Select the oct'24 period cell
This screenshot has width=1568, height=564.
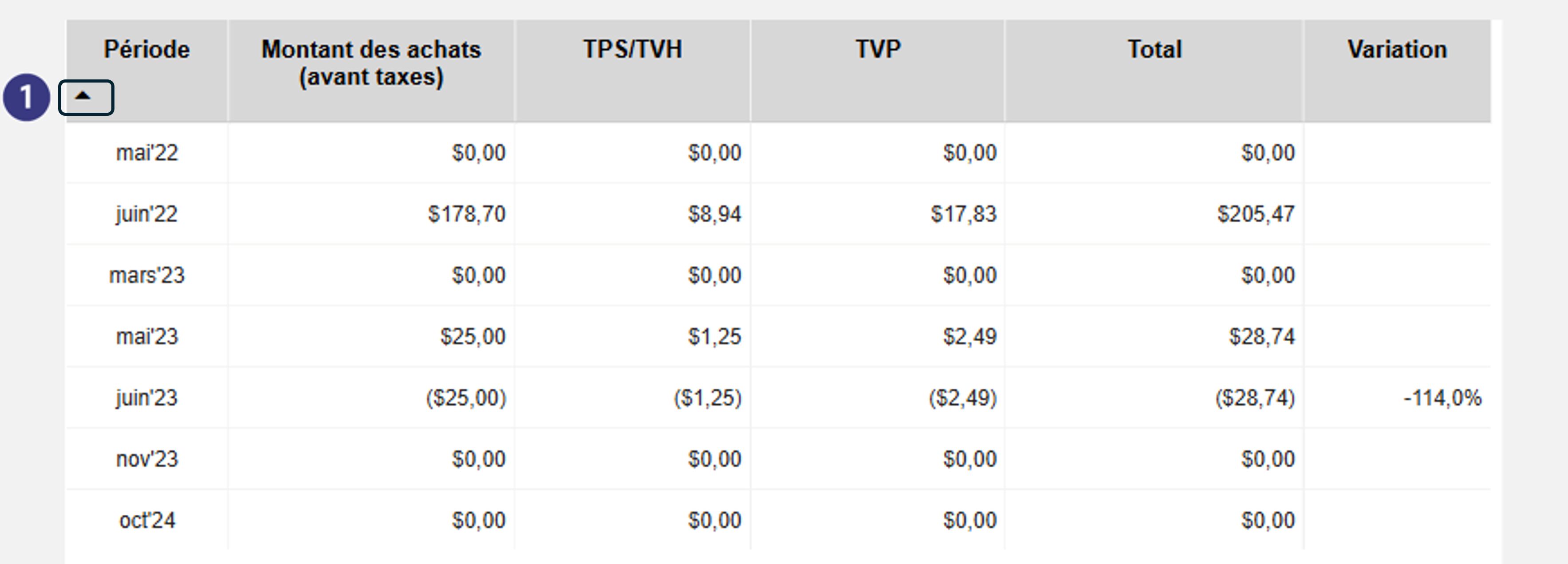[147, 520]
